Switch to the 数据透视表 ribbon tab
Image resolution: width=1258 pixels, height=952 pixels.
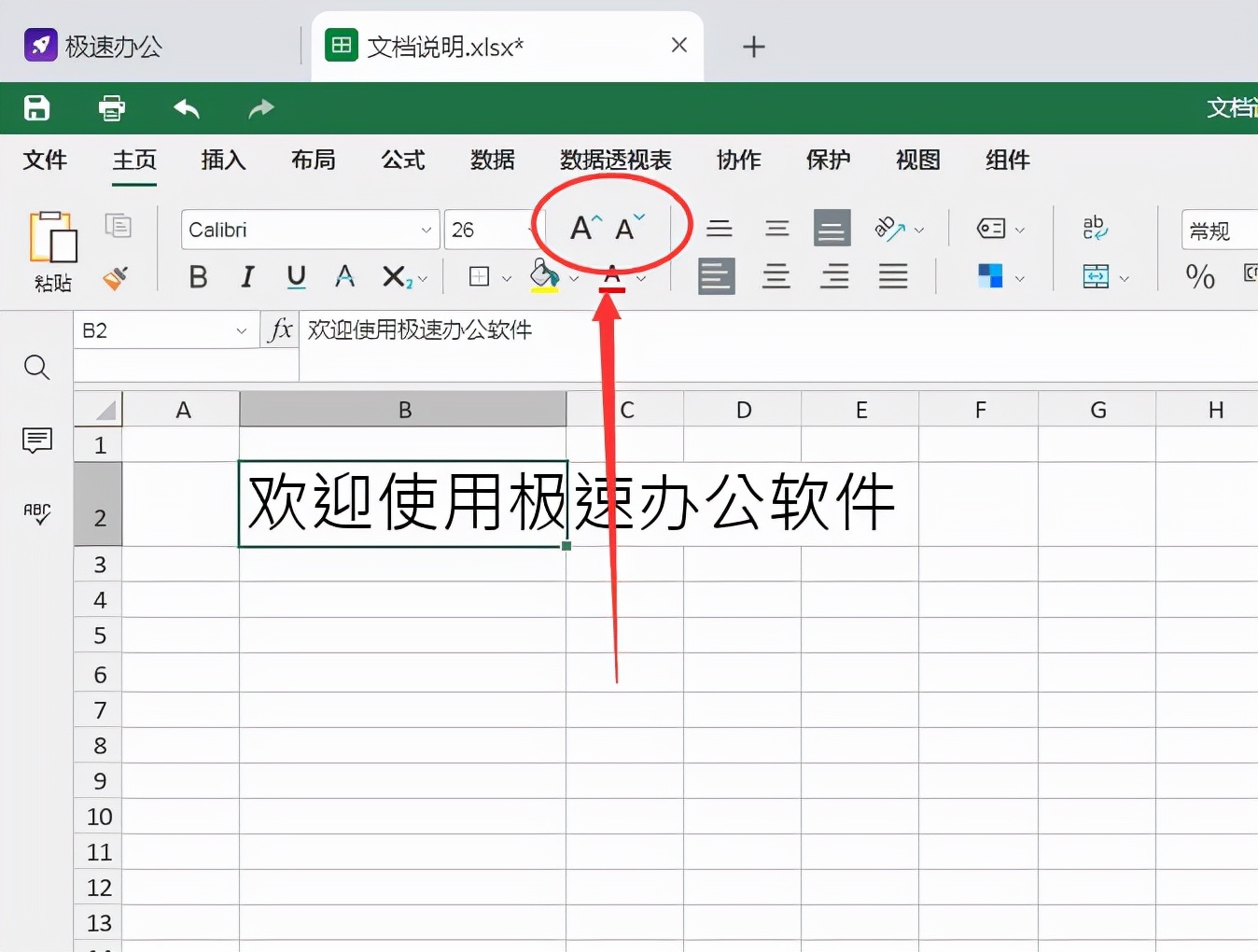point(612,160)
